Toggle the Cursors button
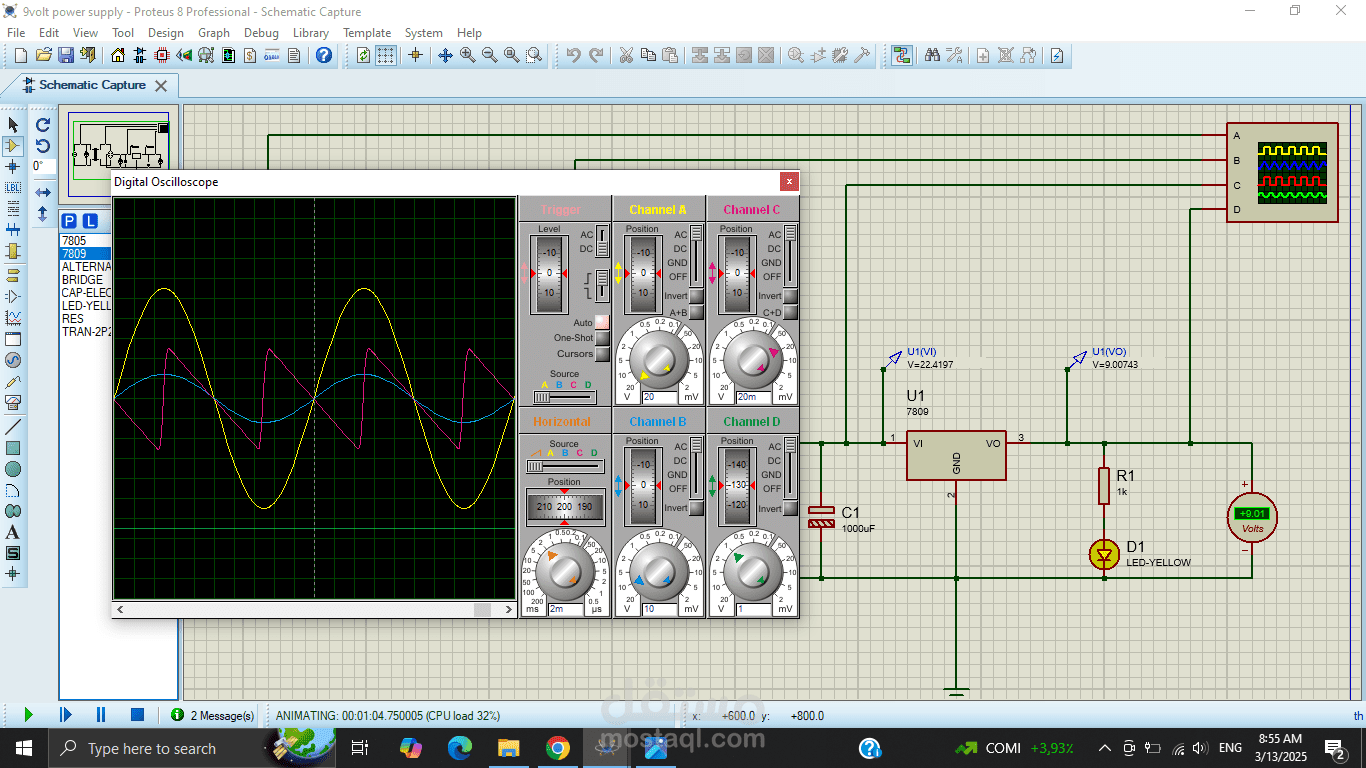The height and width of the screenshot is (768, 1366). coord(602,353)
